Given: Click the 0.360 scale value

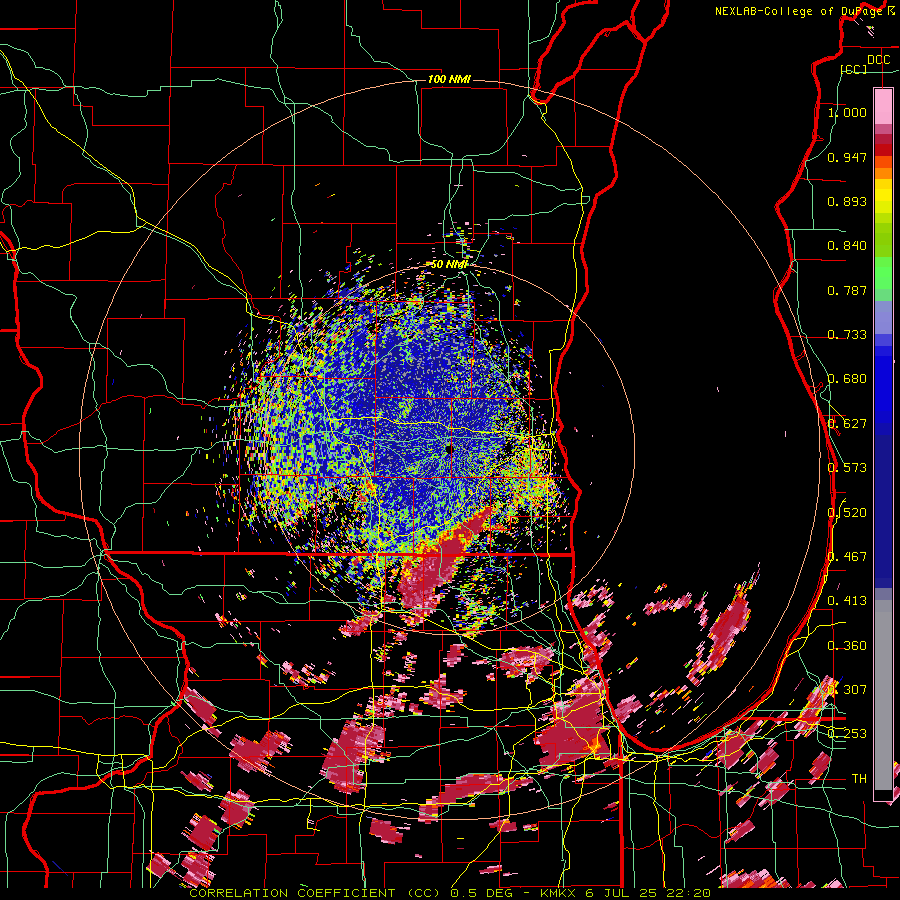Looking at the screenshot, I should click(x=847, y=646).
